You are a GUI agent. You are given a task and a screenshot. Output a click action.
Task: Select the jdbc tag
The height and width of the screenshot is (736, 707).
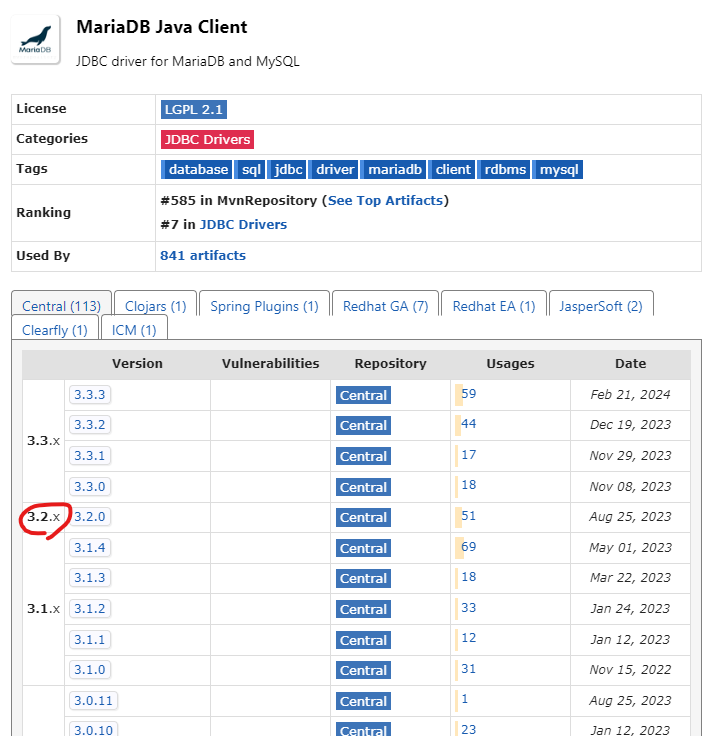click(287, 169)
